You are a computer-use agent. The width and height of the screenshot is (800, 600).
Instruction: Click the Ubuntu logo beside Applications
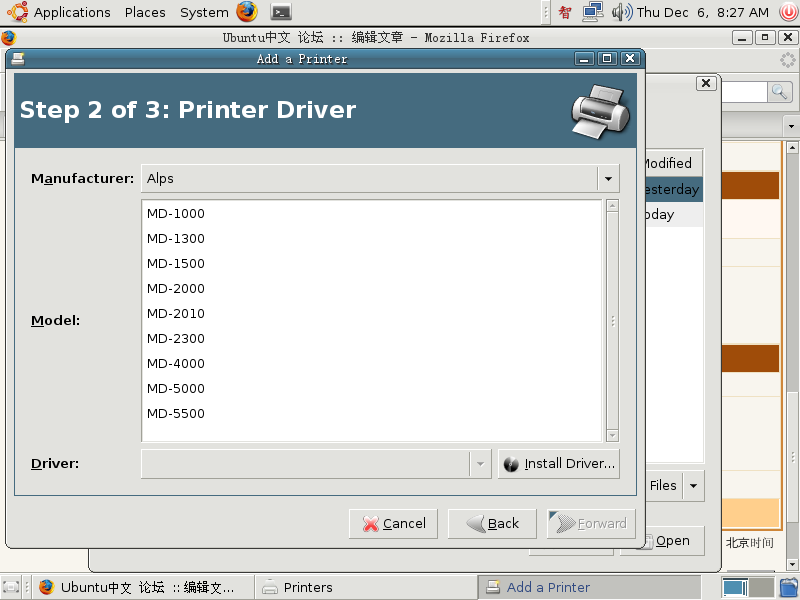(18, 12)
